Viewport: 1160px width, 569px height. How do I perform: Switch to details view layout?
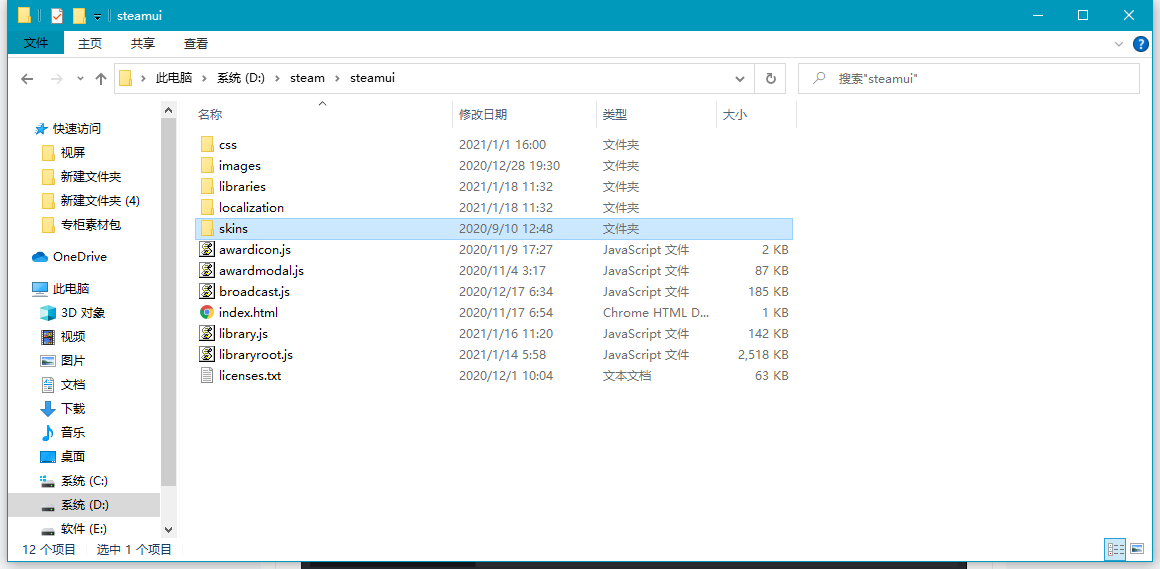pos(1114,549)
